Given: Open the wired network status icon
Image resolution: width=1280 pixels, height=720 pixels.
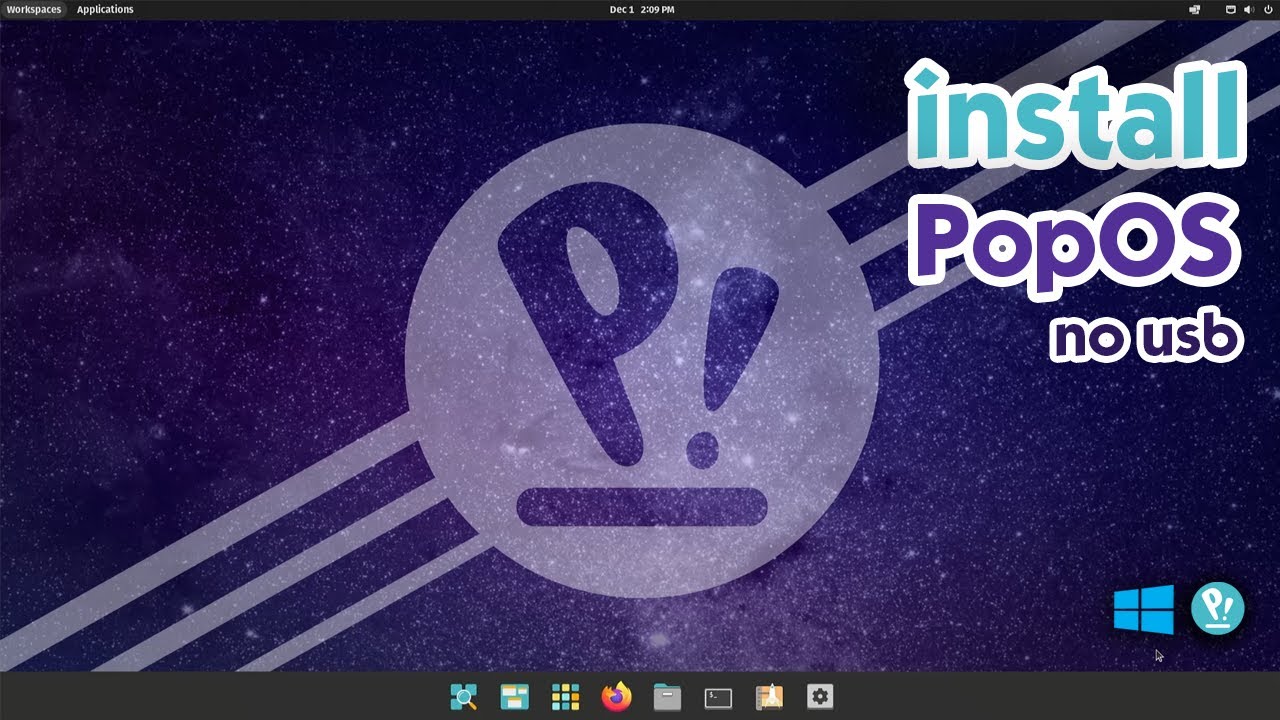Looking at the screenshot, I should (1231, 9).
